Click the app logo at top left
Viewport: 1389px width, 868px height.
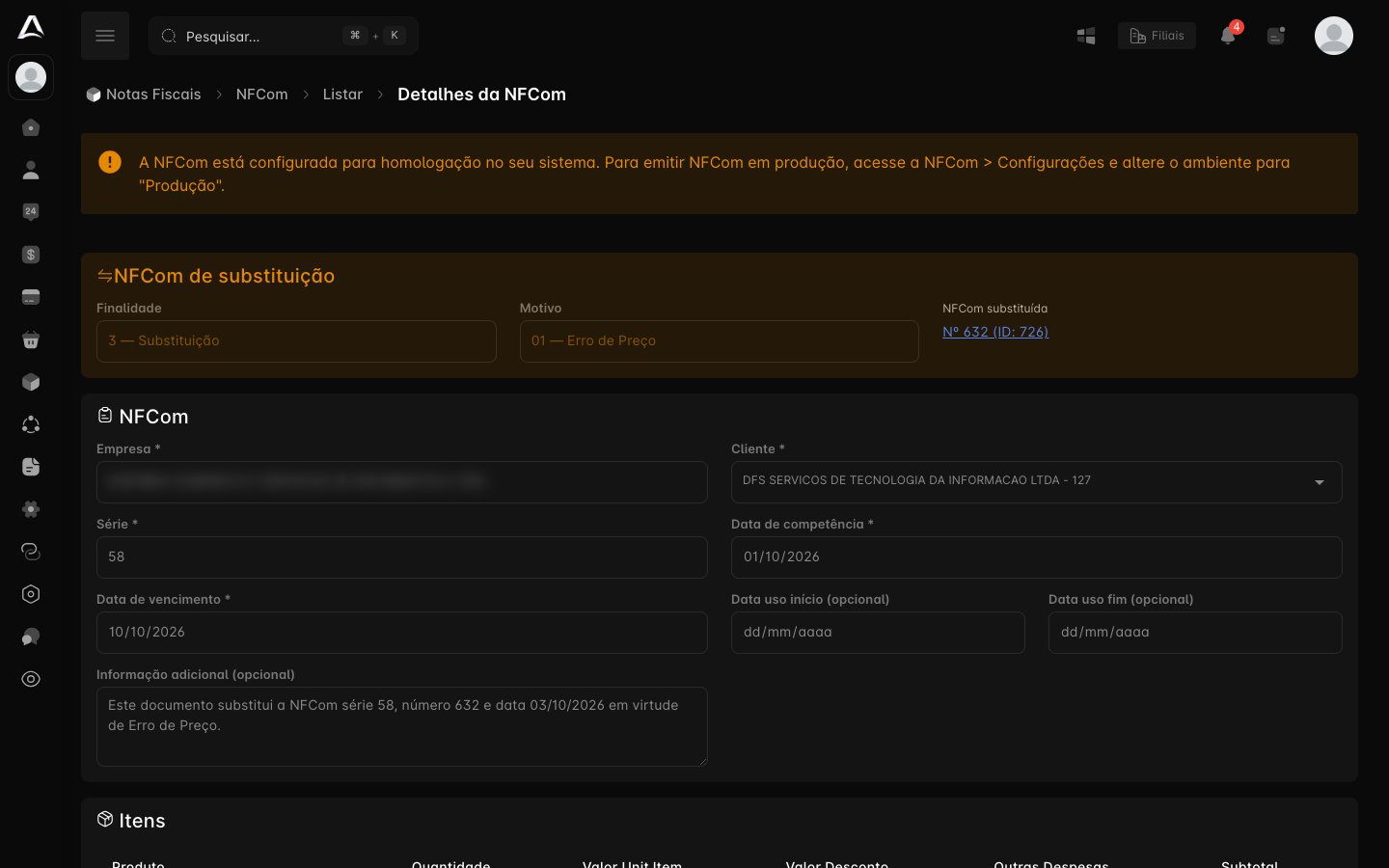[x=31, y=27]
